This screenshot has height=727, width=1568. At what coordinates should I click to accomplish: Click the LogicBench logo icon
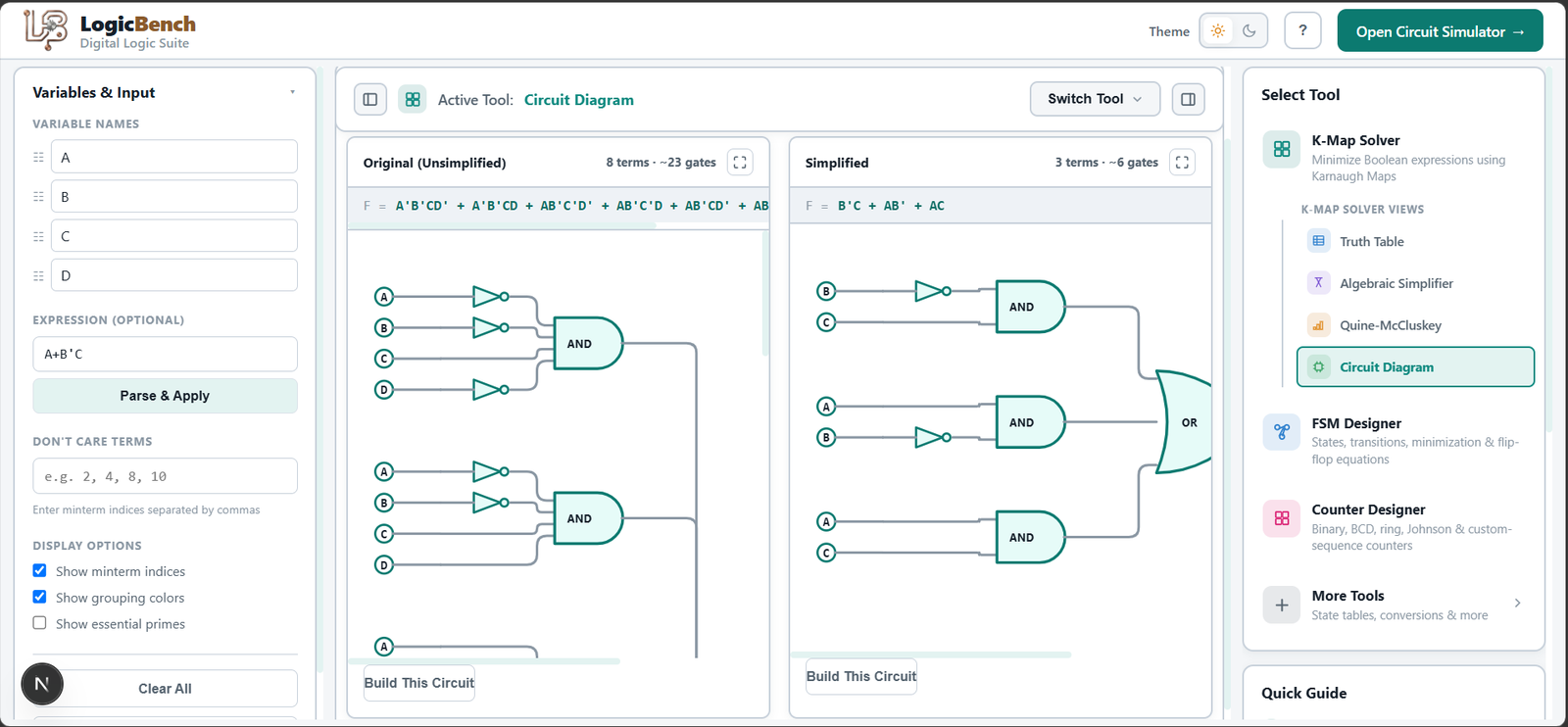[x=46, y=29]
